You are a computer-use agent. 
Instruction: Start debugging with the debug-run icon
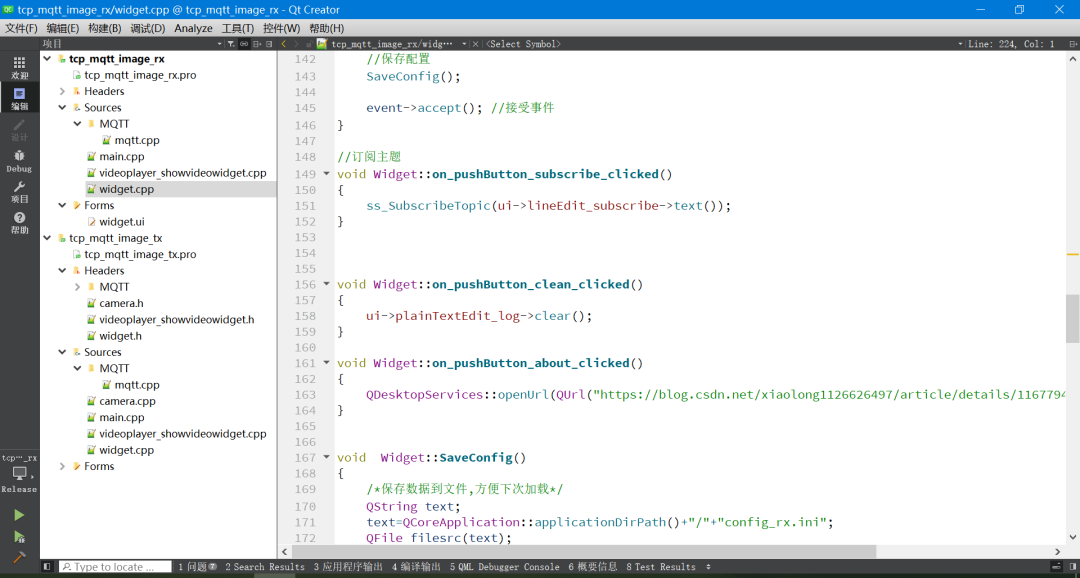click(19, 537)
